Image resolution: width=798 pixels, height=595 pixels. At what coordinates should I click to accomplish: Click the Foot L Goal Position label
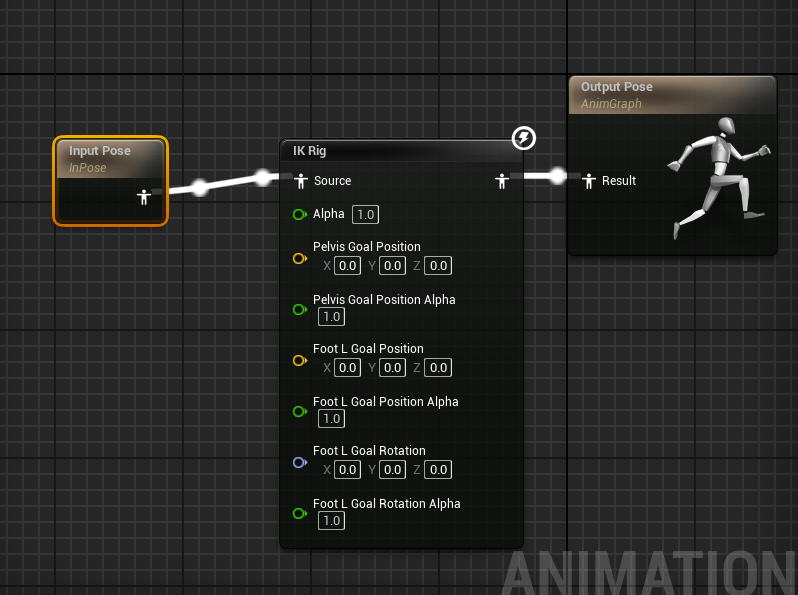[368, 349]
